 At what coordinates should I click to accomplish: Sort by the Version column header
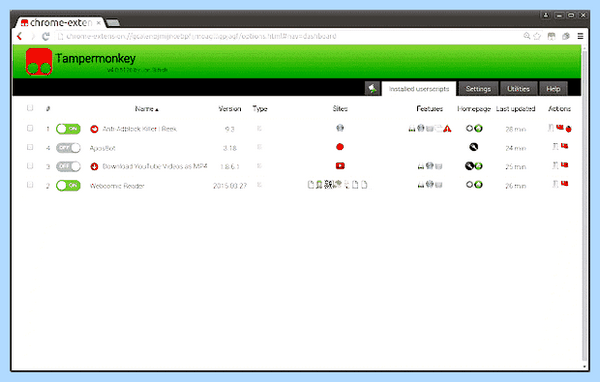[x=230, y=109]
